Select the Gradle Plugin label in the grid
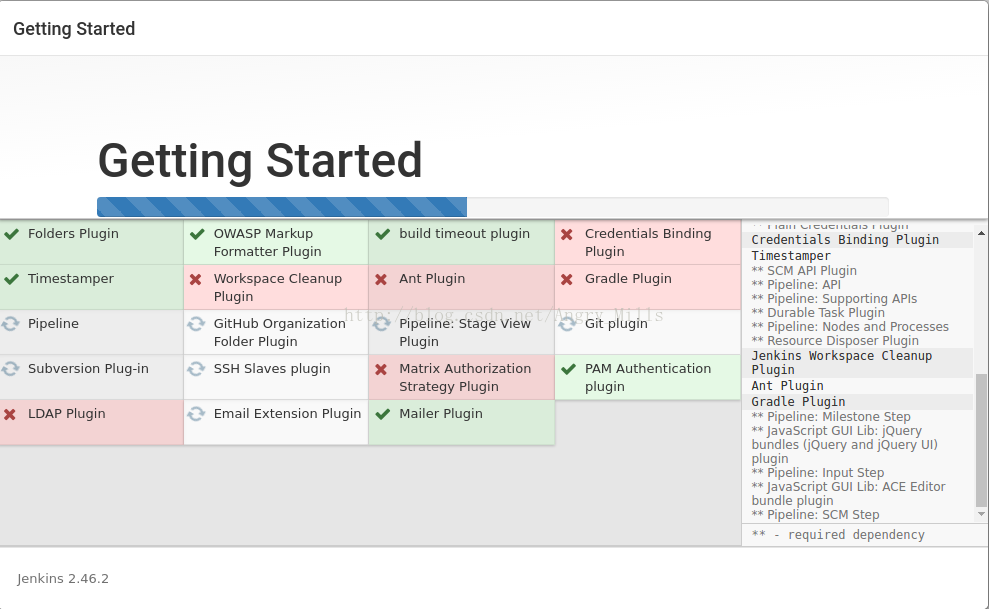Viewport: 989px width, 609px height. coord(628,279)
